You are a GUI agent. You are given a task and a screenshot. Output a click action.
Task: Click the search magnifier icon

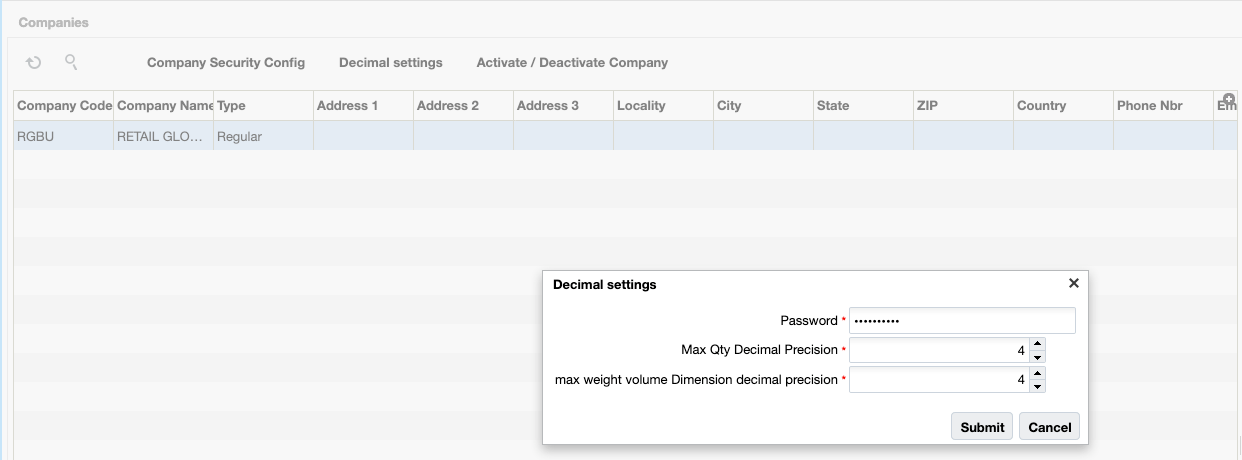tap(71, 62)
